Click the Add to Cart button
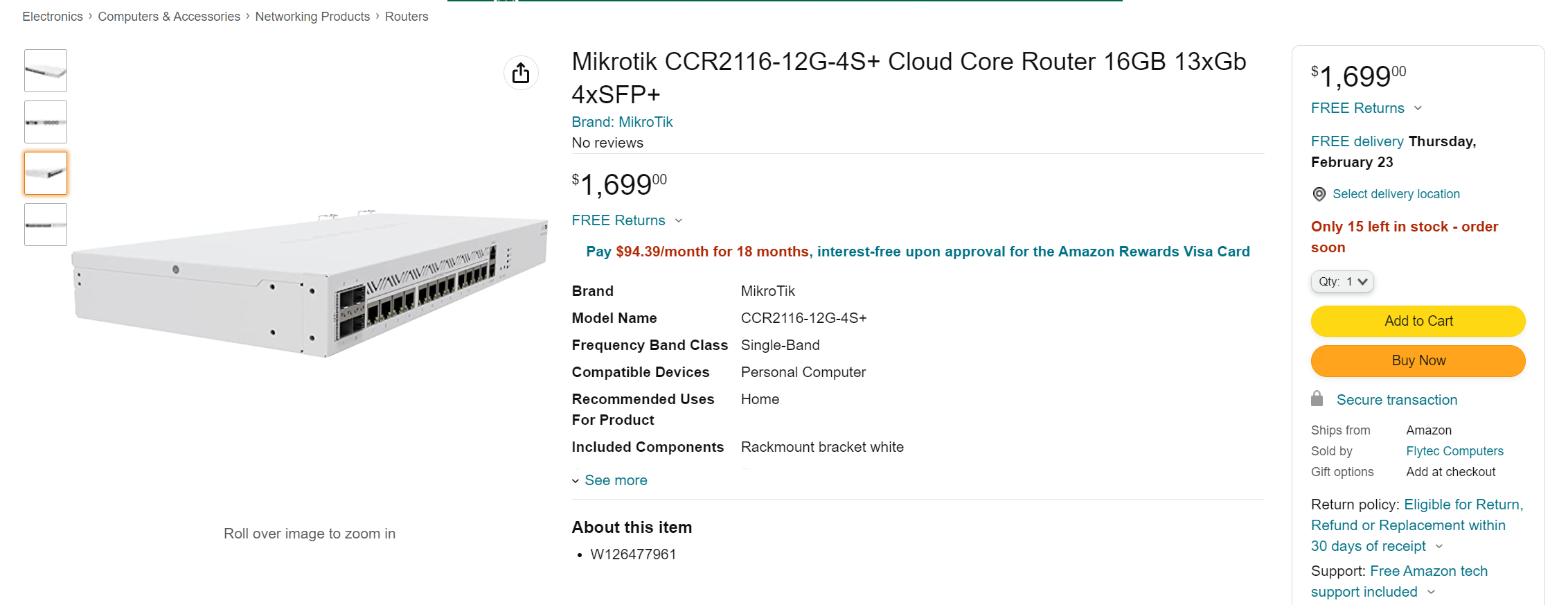 pos(1418,321)
